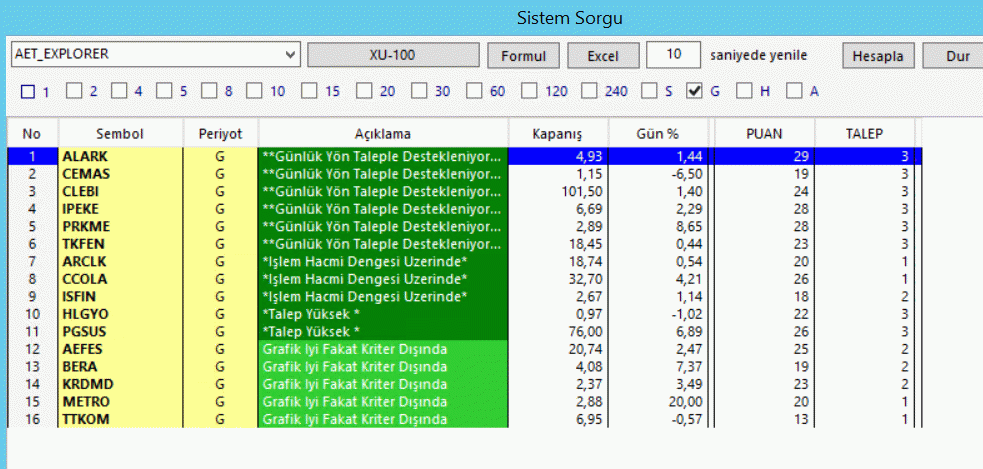Select the KRDMD symbol cell
The image size is (983, 469).
(120, 384)
